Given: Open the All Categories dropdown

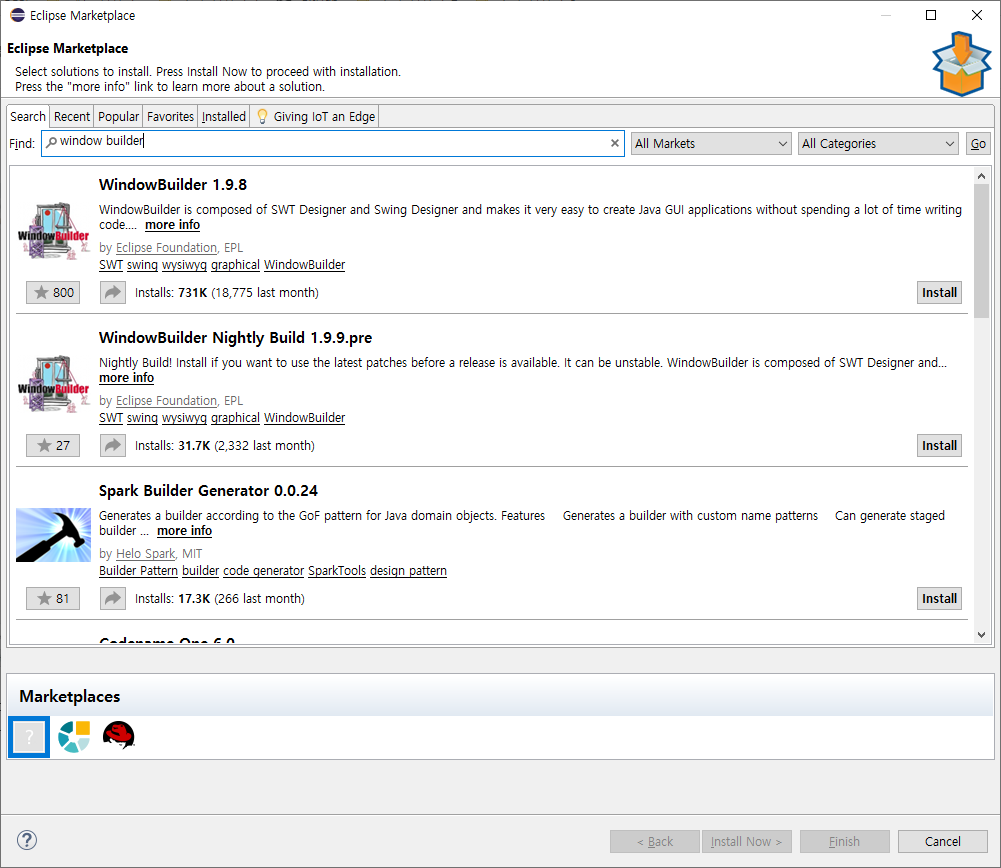Looking at the screenshot, I should [x=878, y=144].
